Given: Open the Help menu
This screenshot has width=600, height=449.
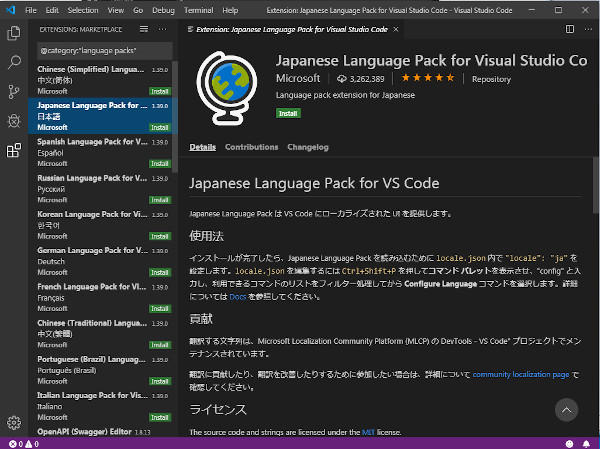Looking at the screenshot, I should pos(230,10).
